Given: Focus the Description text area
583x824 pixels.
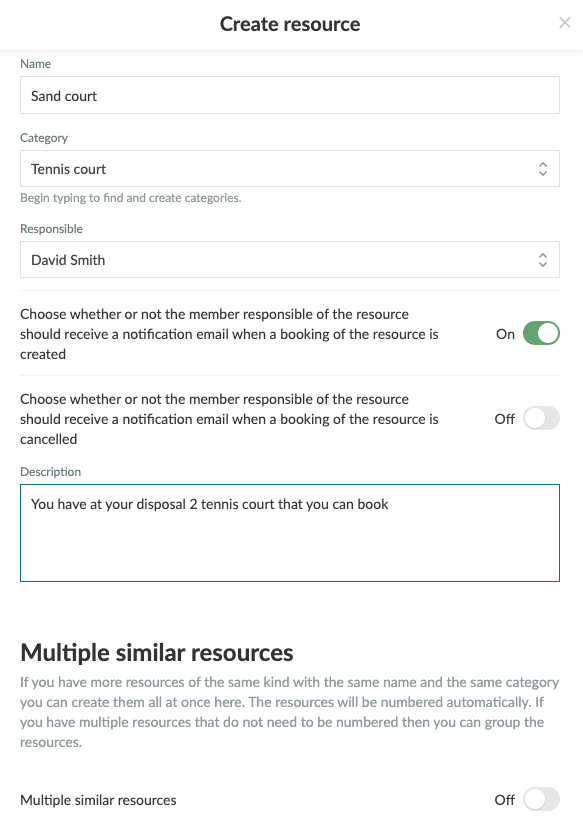Looking at the screenshot, I should pos(290,533).
